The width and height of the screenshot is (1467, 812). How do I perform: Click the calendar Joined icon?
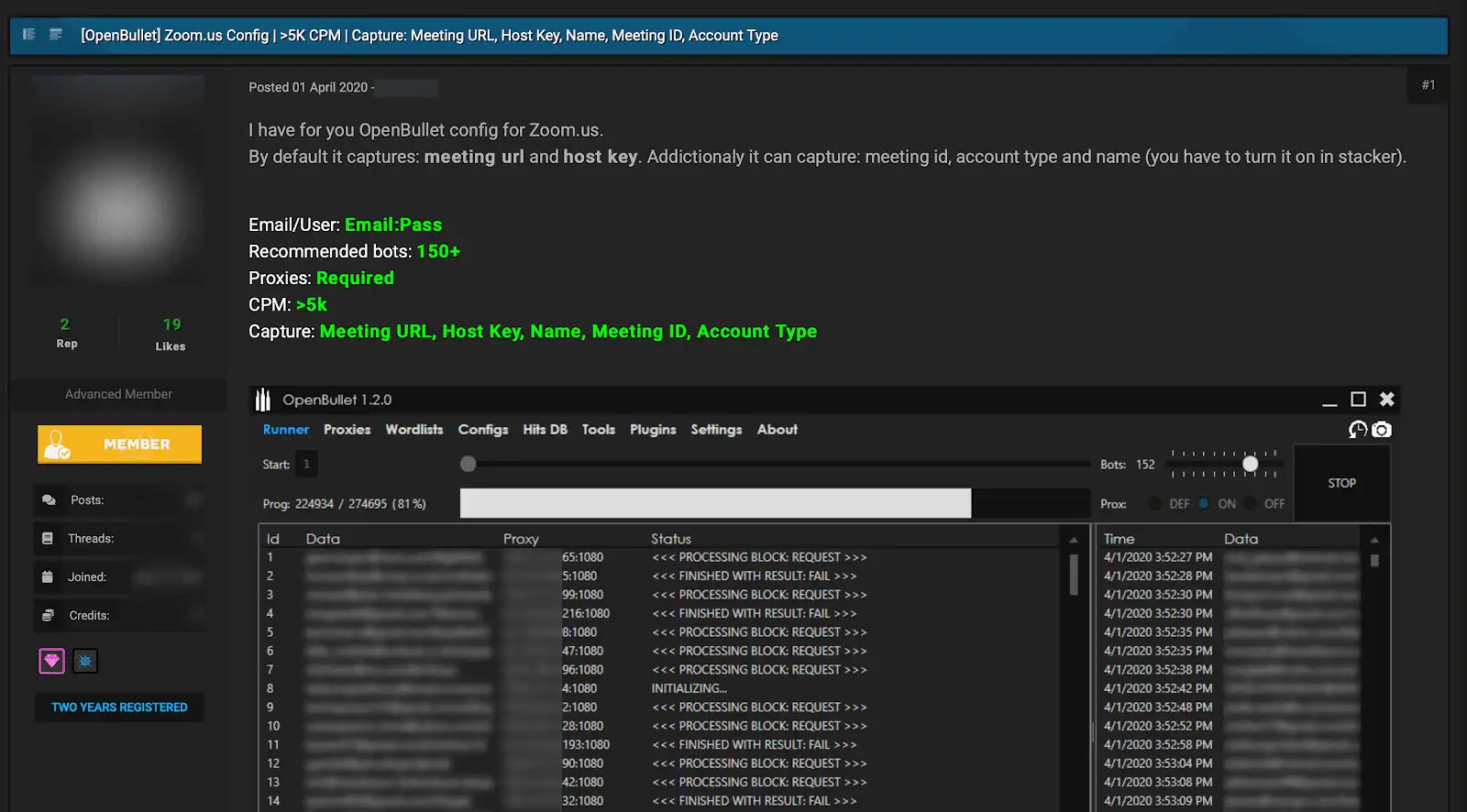[48, 577]
